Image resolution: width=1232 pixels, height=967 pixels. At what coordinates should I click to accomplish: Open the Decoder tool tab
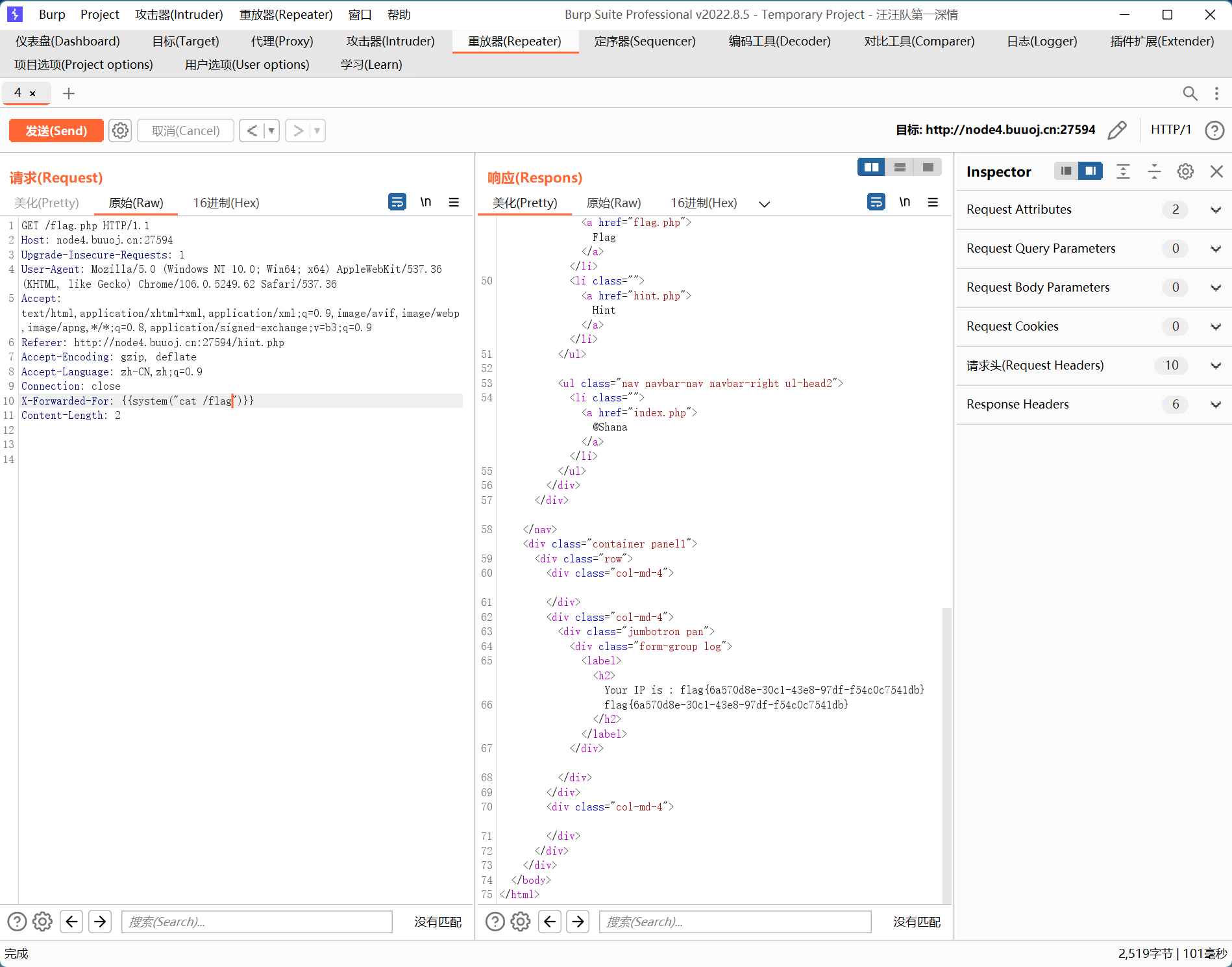click(x=780, y=42)
